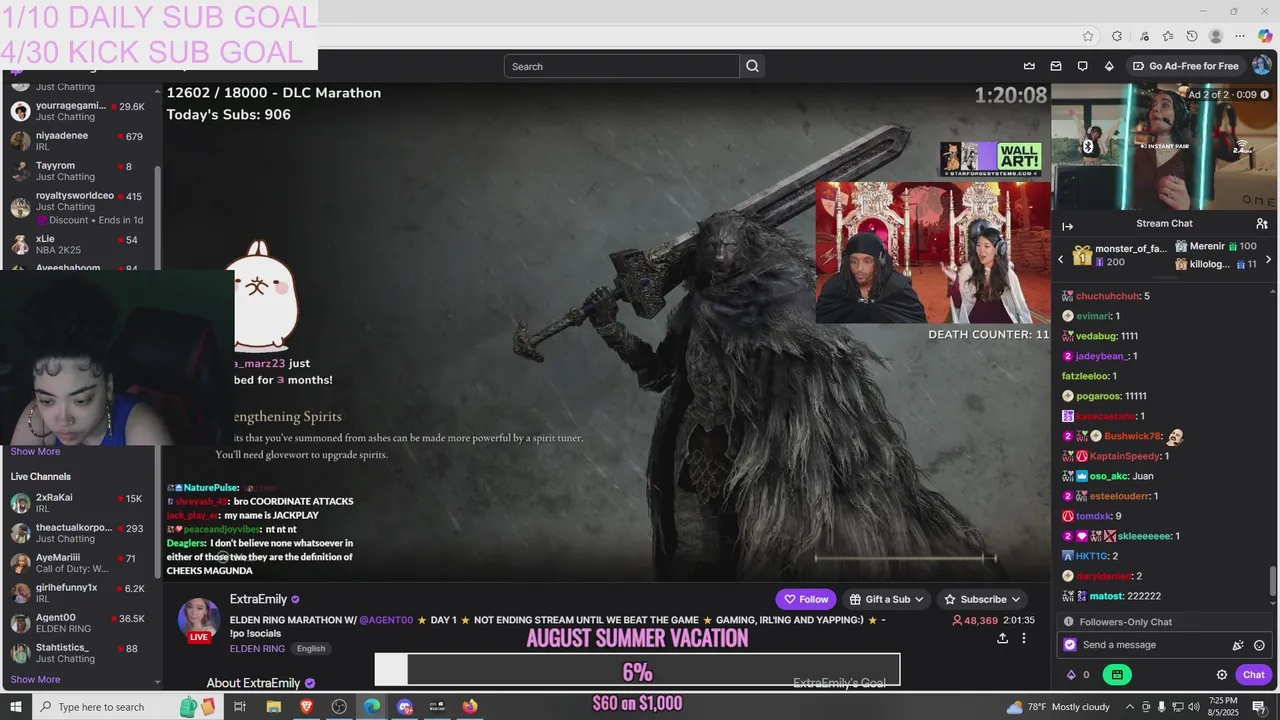The width and height of the screenshot is (1280, 720).
Task: Open the notifications inbox icon
Action: coord(1056,66)
